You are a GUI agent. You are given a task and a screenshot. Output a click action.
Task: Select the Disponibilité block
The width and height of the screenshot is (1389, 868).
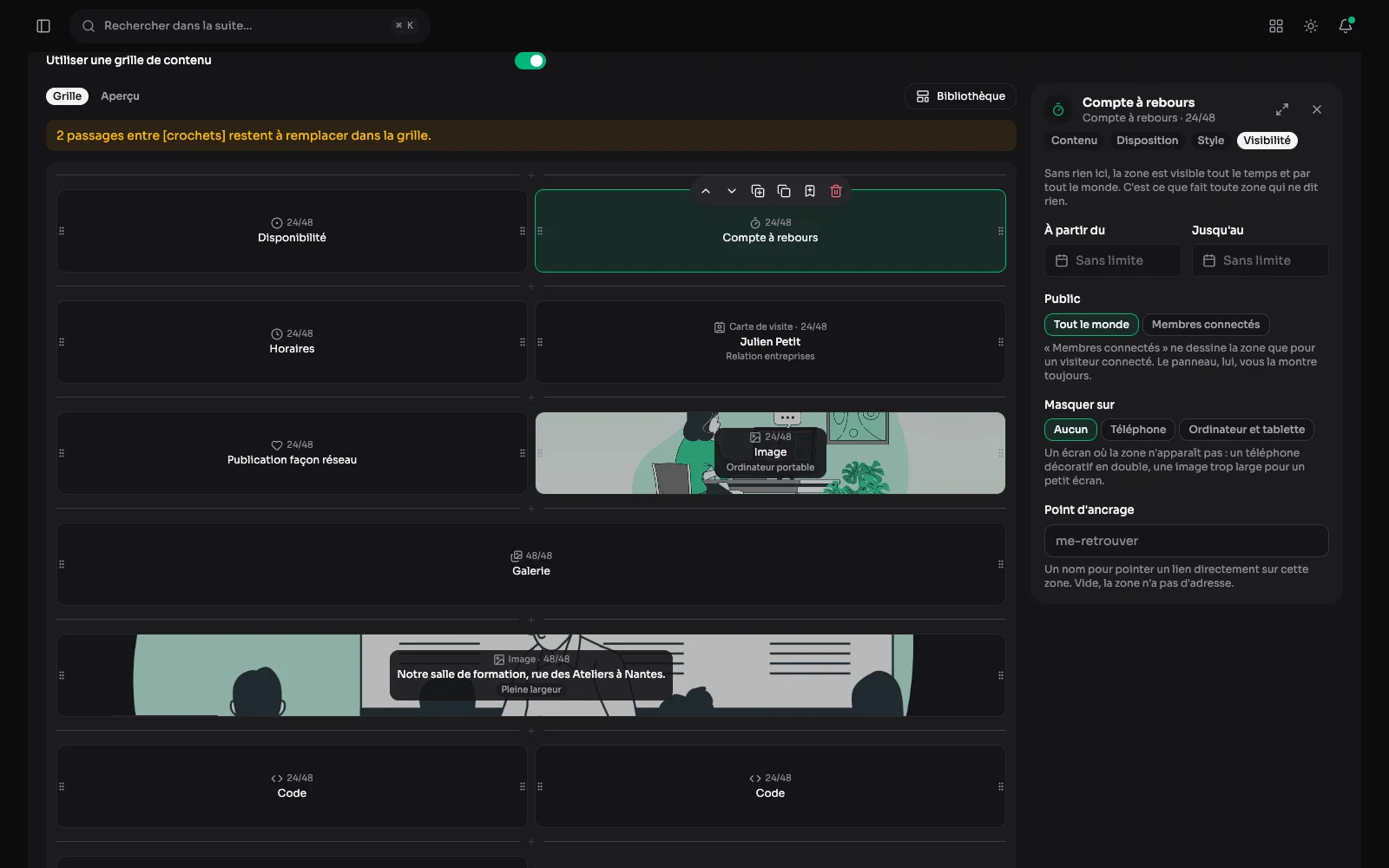[x=292, y=231]
